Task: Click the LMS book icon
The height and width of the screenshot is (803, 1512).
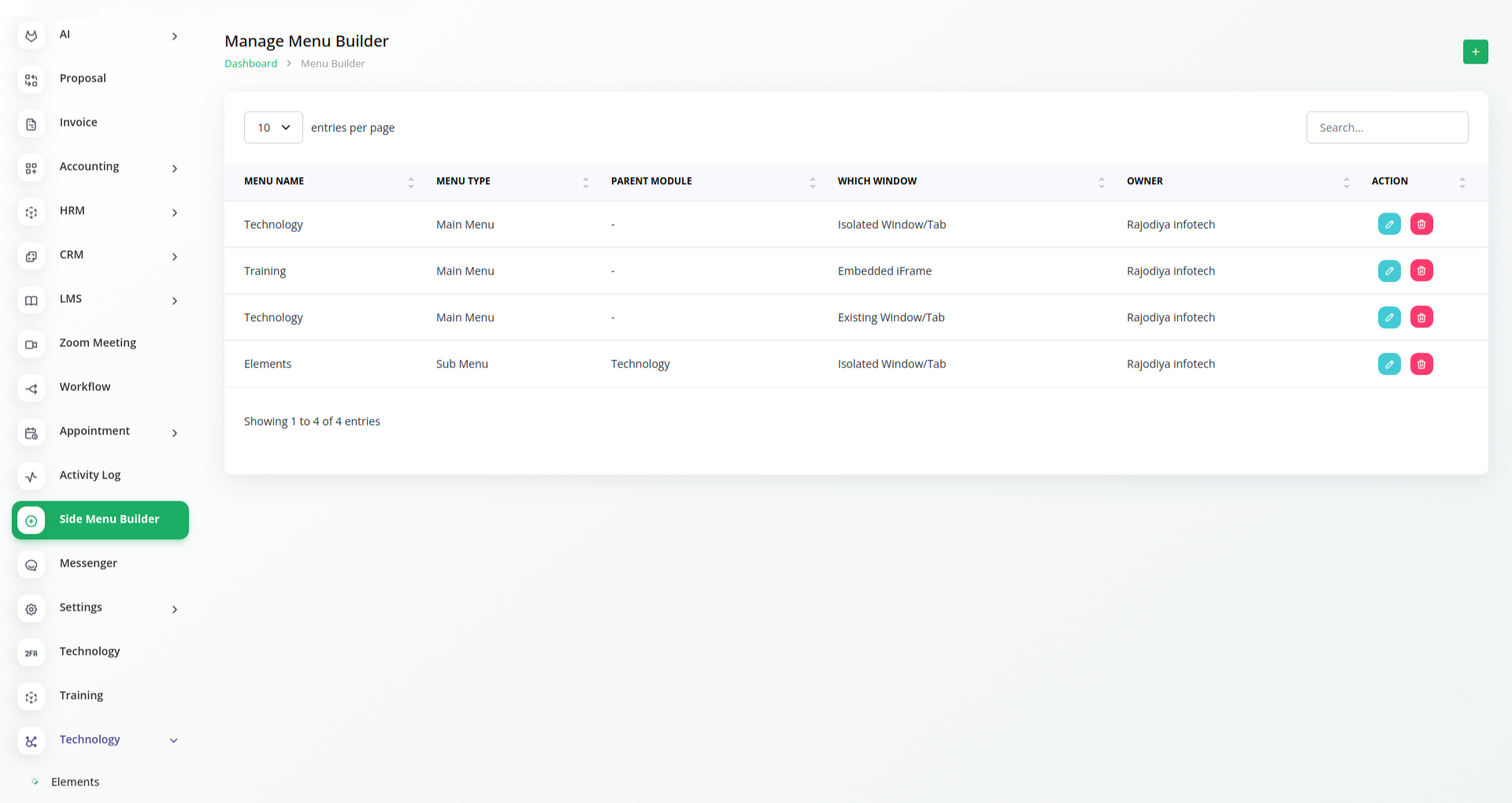Action: click(x=31, y=301)
